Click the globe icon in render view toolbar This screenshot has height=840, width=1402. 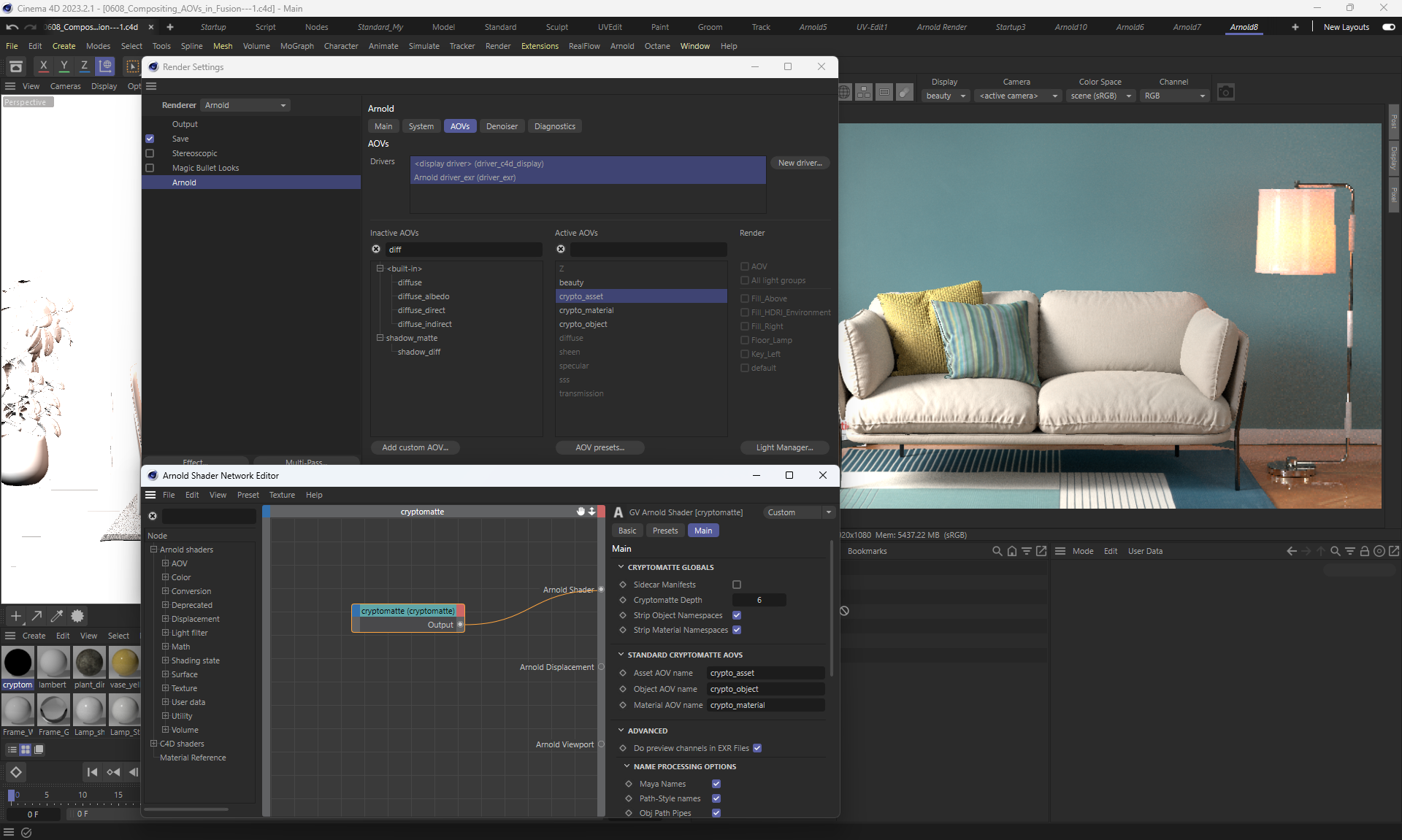844,93
